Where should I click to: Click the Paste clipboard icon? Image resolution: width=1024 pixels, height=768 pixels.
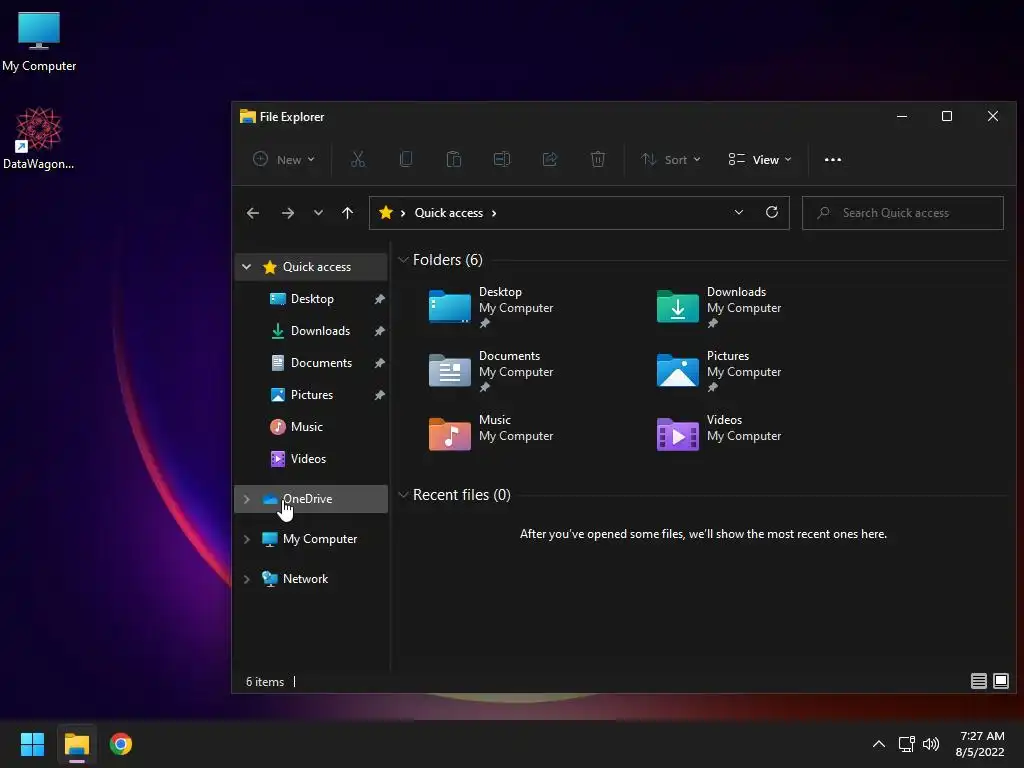coord(453,159)
